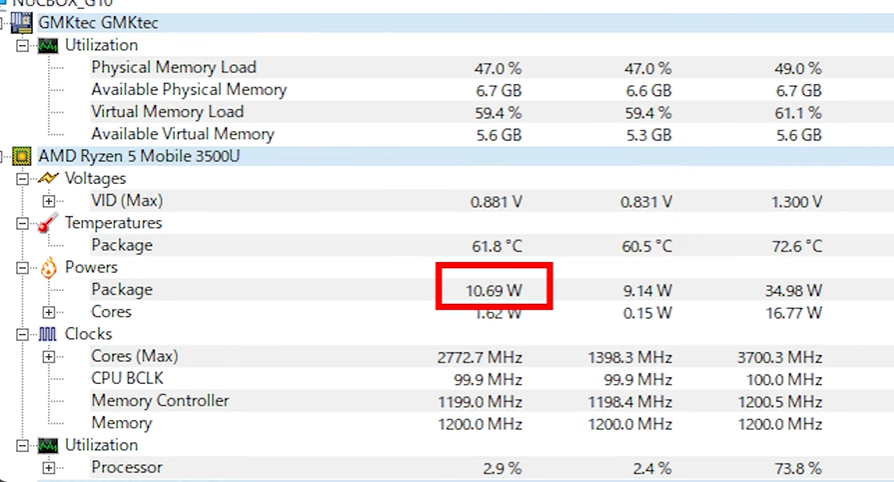
Task: Collapse the Clocks section
Action: (x=22, y=334)
